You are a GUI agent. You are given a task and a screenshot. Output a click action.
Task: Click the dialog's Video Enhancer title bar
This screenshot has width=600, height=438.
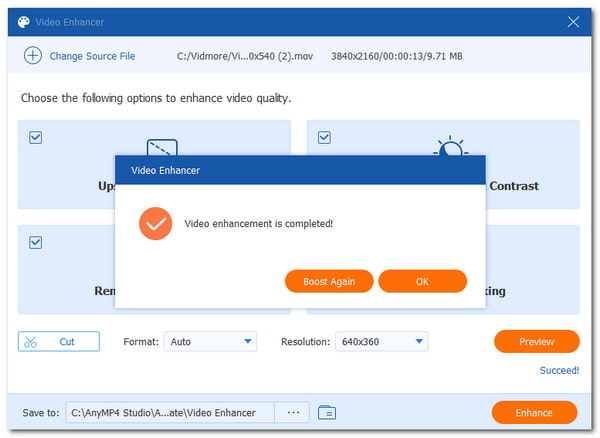300,170
